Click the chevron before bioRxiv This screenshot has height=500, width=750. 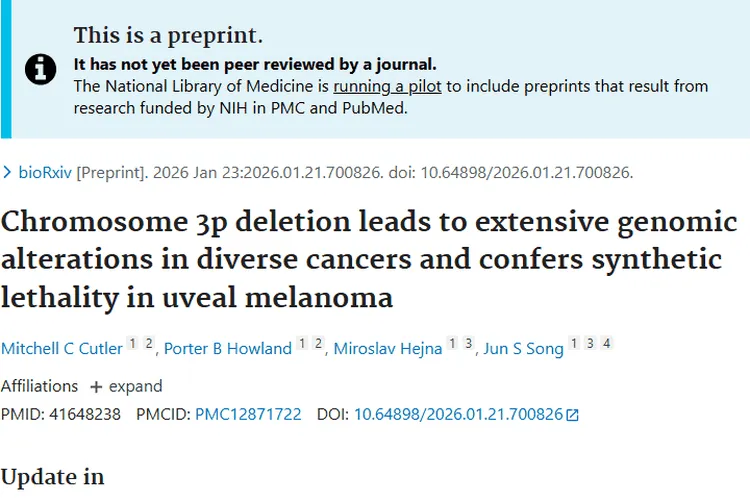[8, 172]
